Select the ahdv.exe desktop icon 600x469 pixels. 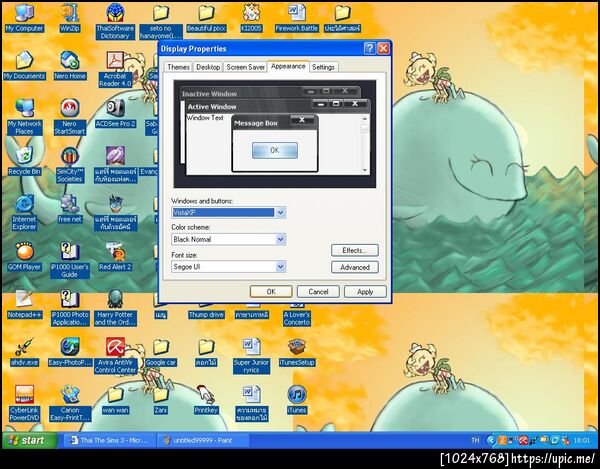click(x=24, y=352)
